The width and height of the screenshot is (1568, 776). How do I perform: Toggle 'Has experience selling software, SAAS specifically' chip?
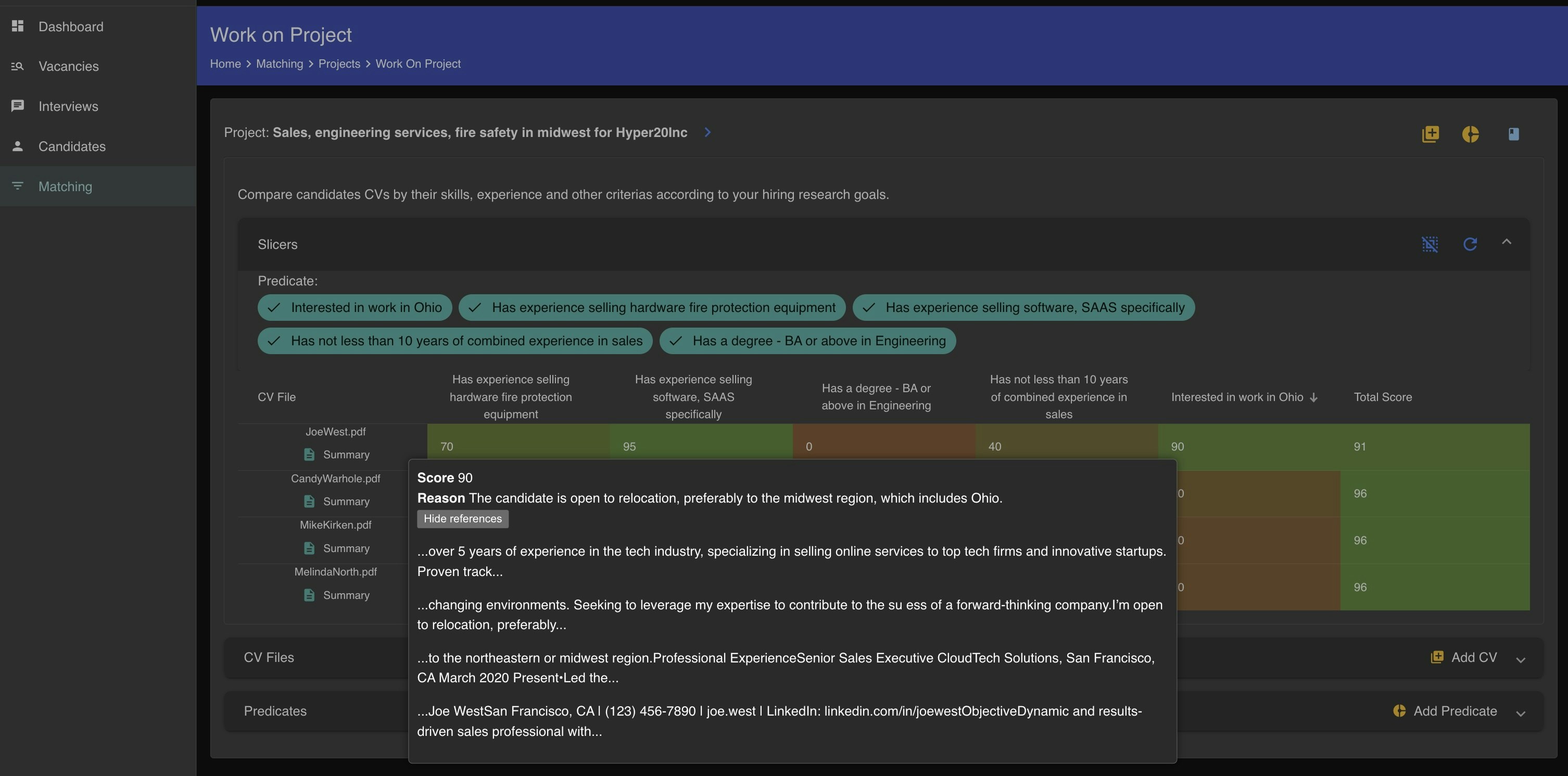click(1023, 308)
